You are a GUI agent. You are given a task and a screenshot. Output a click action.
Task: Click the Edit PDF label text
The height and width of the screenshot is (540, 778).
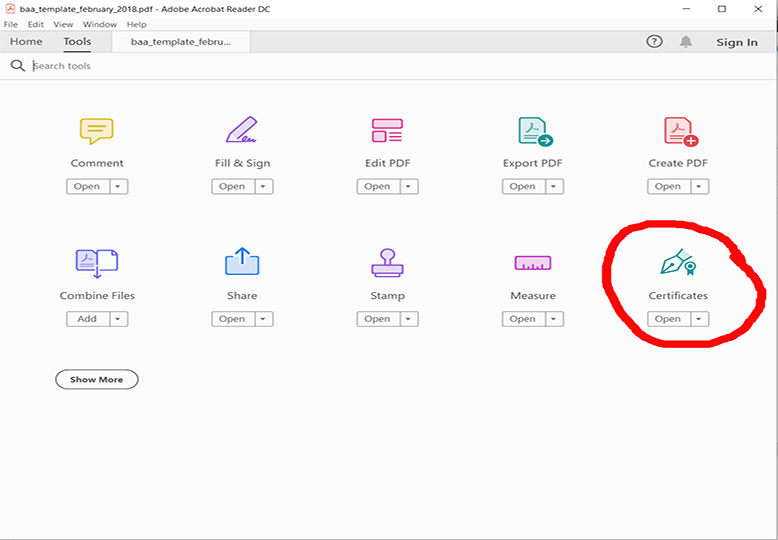coord(388,163)
